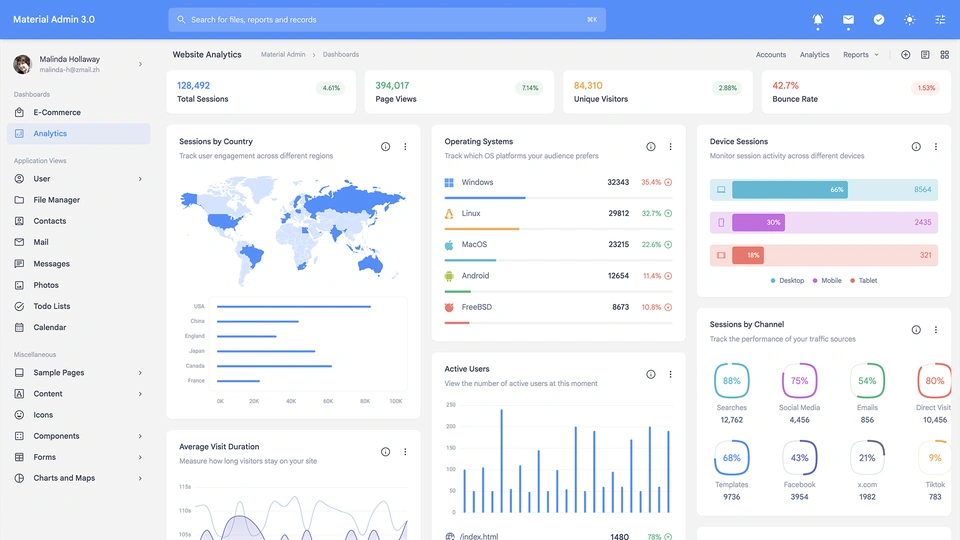Click the add plus circle icon
This screenshot has width=960, height=540.
tap(906, 54)
